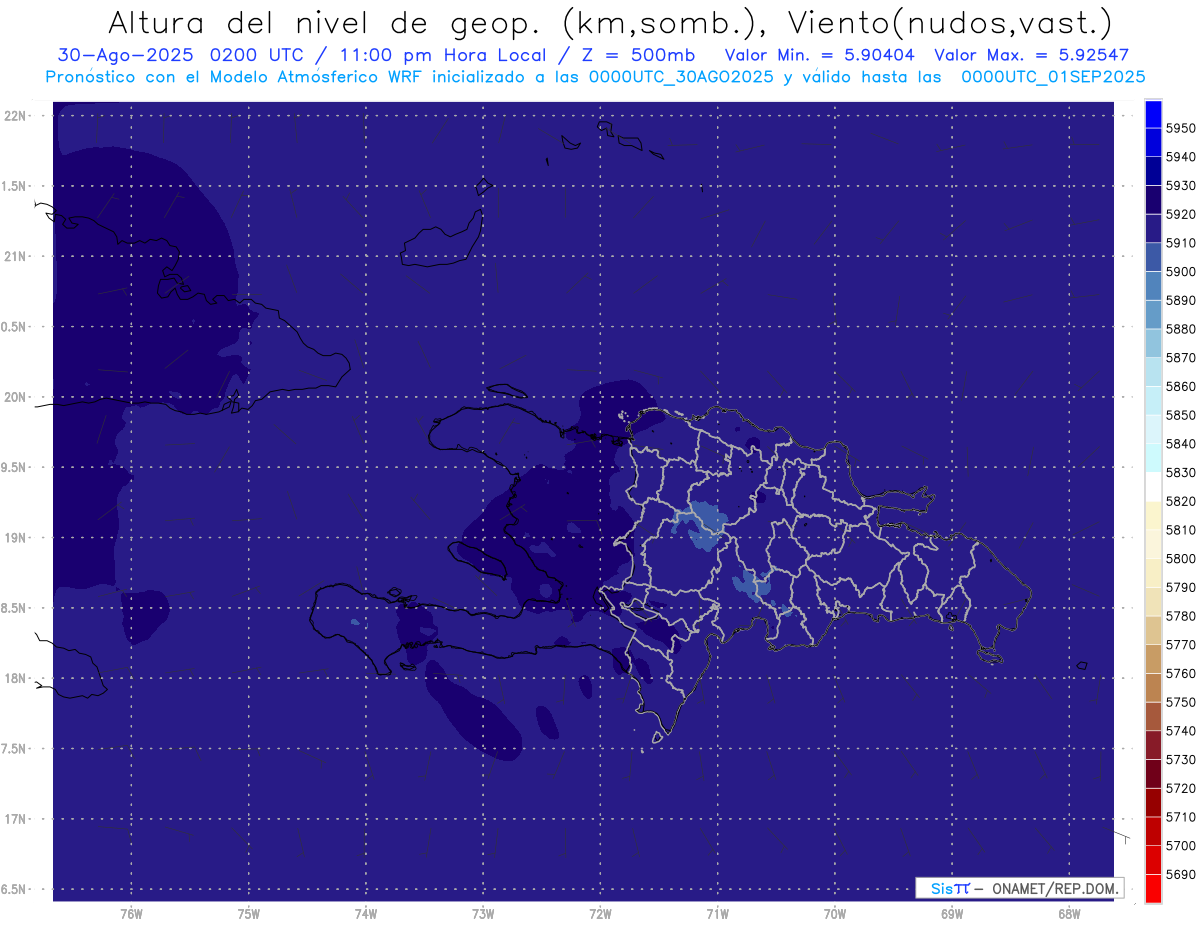Click the '18N' latitude label
The width and height of the screenshot is (1200, 927).
[16, 679]
